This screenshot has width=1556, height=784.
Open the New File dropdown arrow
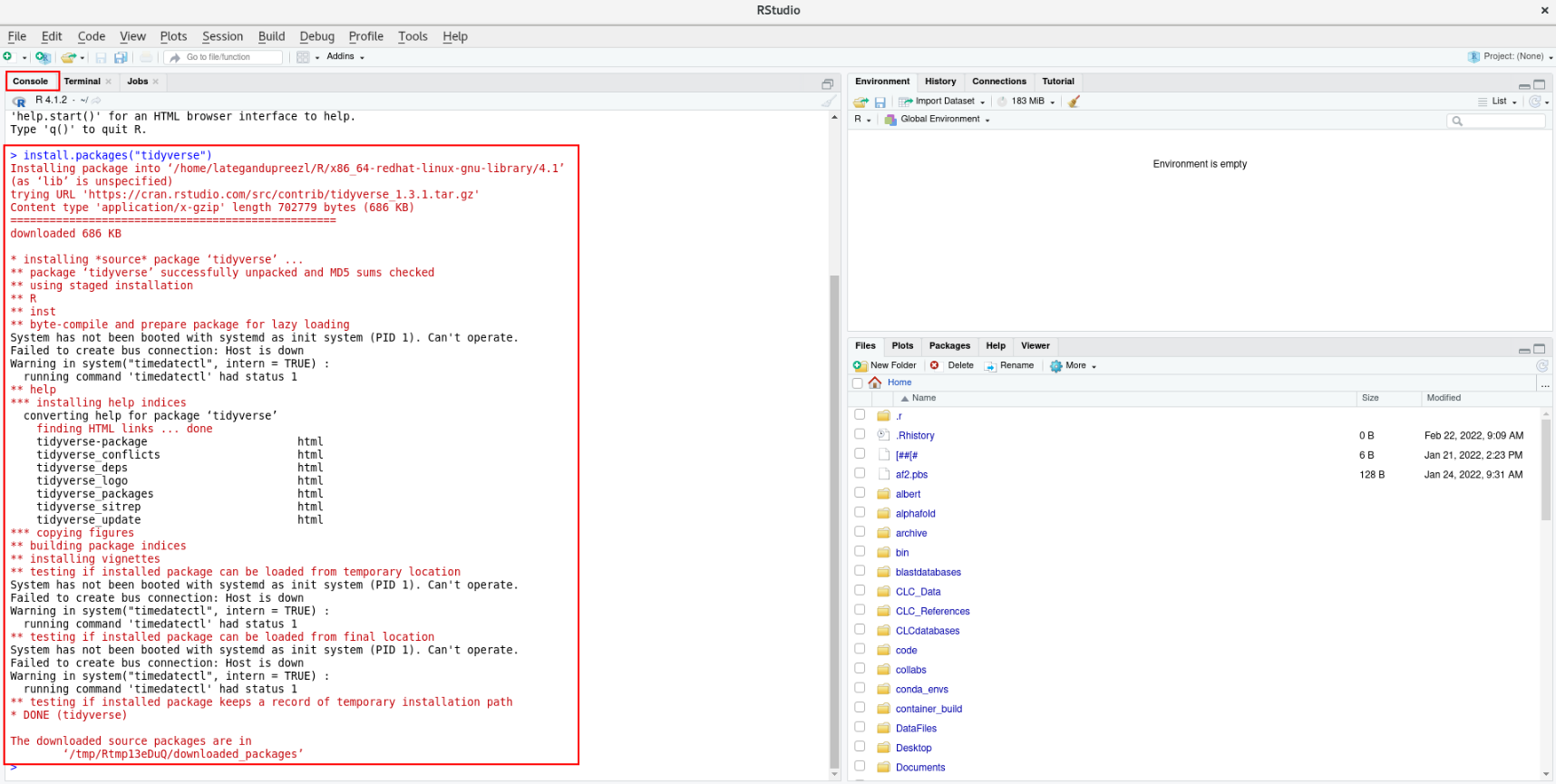point(24,58)
